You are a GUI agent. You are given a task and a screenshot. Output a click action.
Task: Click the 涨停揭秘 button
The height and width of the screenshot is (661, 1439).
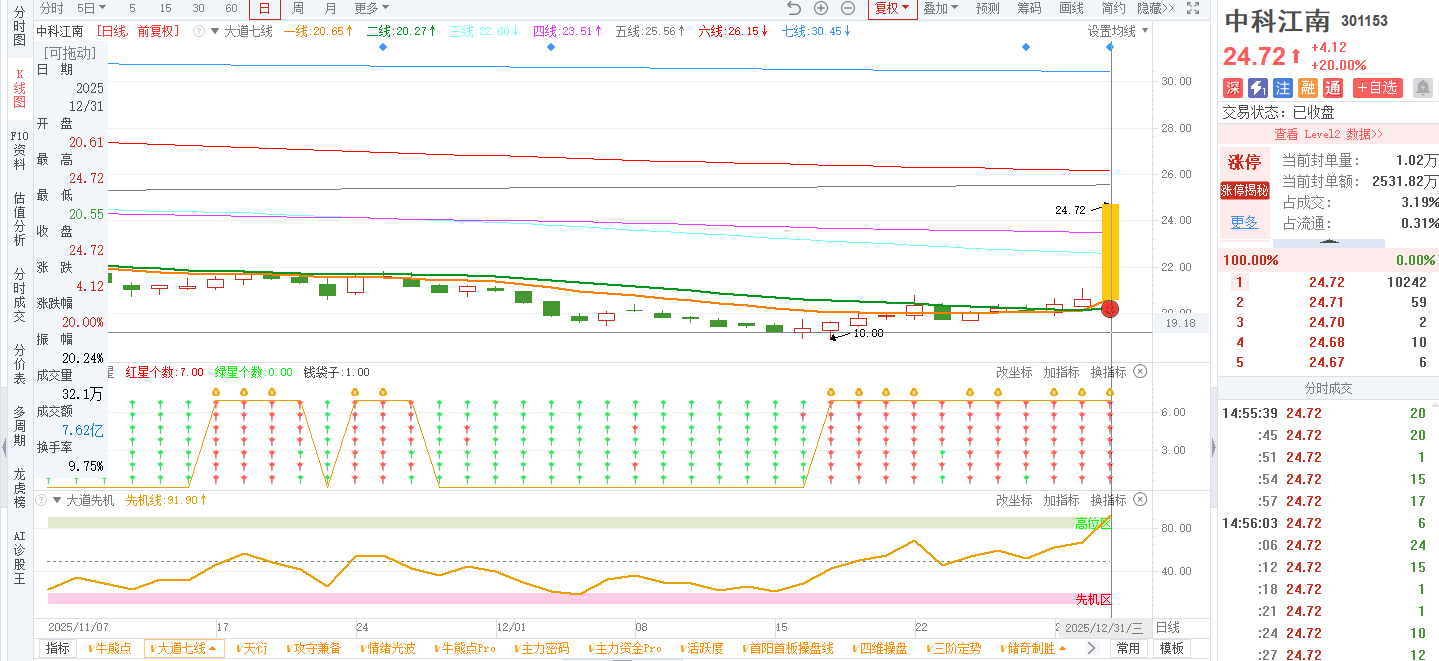pyautogui.click(x=1244, y=190)
